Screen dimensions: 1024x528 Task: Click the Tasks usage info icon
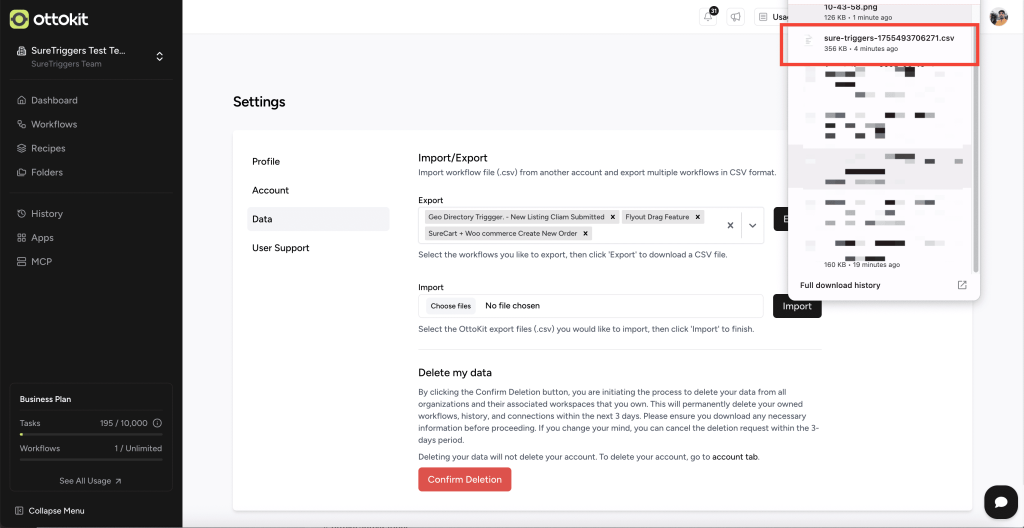coord(157,423)
